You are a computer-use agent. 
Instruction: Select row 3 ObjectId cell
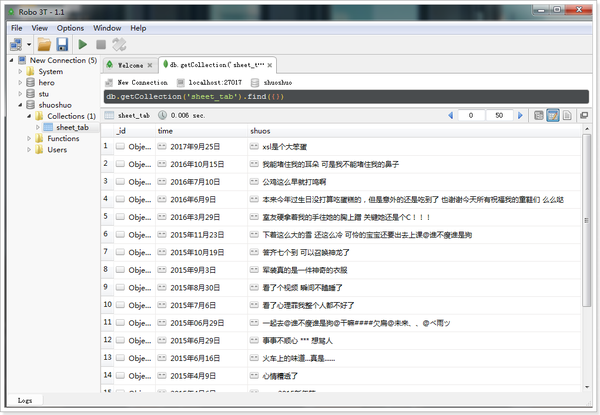134,182
